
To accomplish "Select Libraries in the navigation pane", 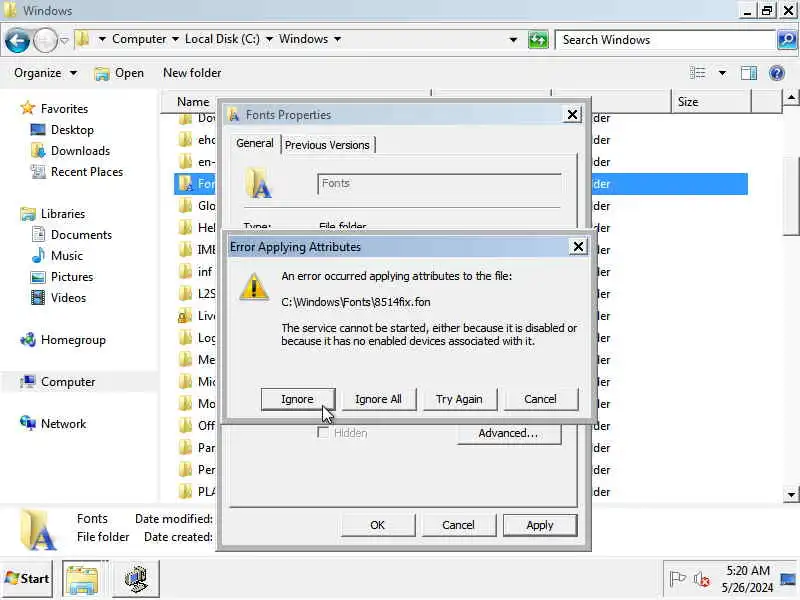I will 63,214.
